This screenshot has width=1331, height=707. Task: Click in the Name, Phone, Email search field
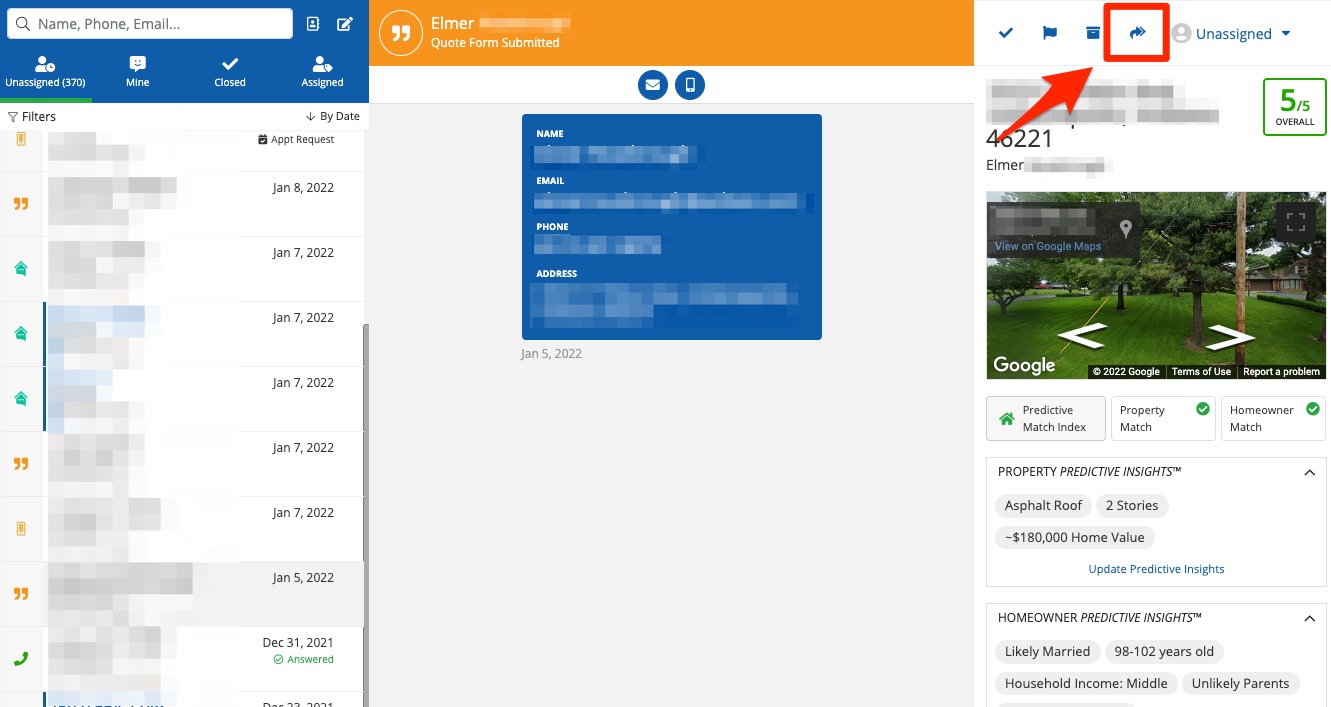tap(160, 24)
